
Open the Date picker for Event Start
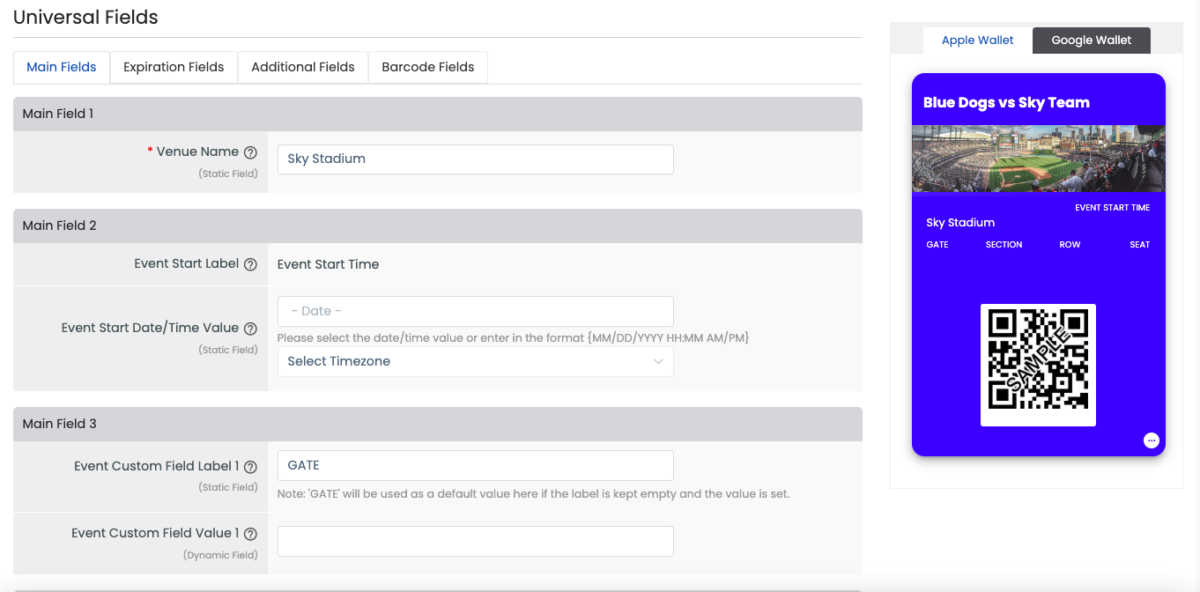(x=475, y=311)
